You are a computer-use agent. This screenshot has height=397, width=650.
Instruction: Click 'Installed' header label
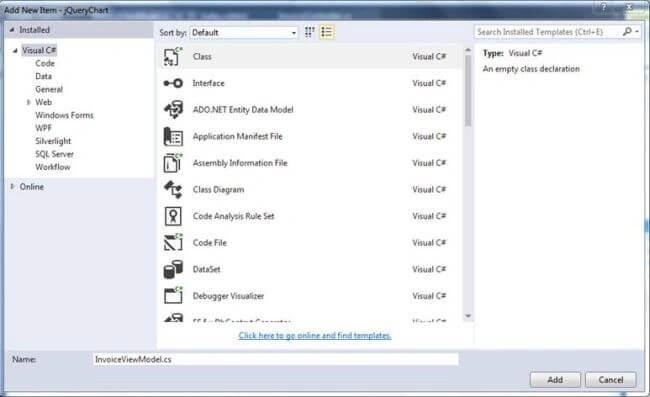pos(34,30)
